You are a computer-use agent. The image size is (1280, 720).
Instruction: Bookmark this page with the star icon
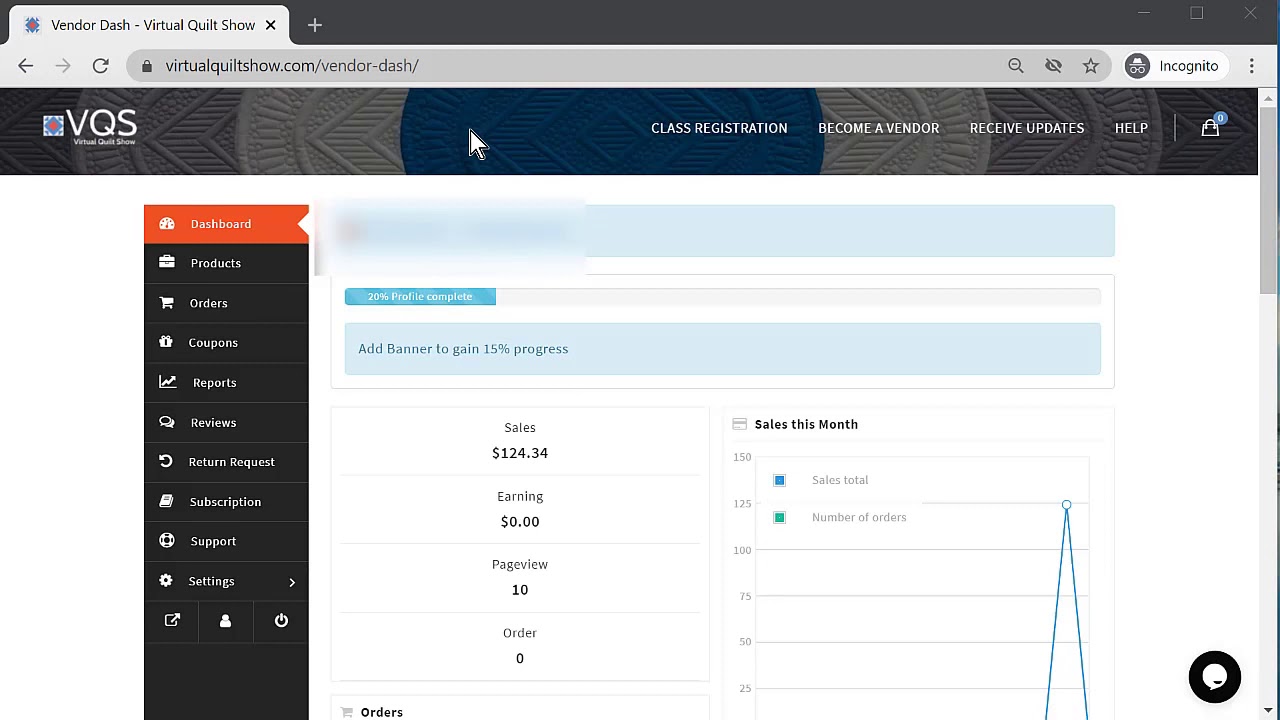[x=1091, y=66]
